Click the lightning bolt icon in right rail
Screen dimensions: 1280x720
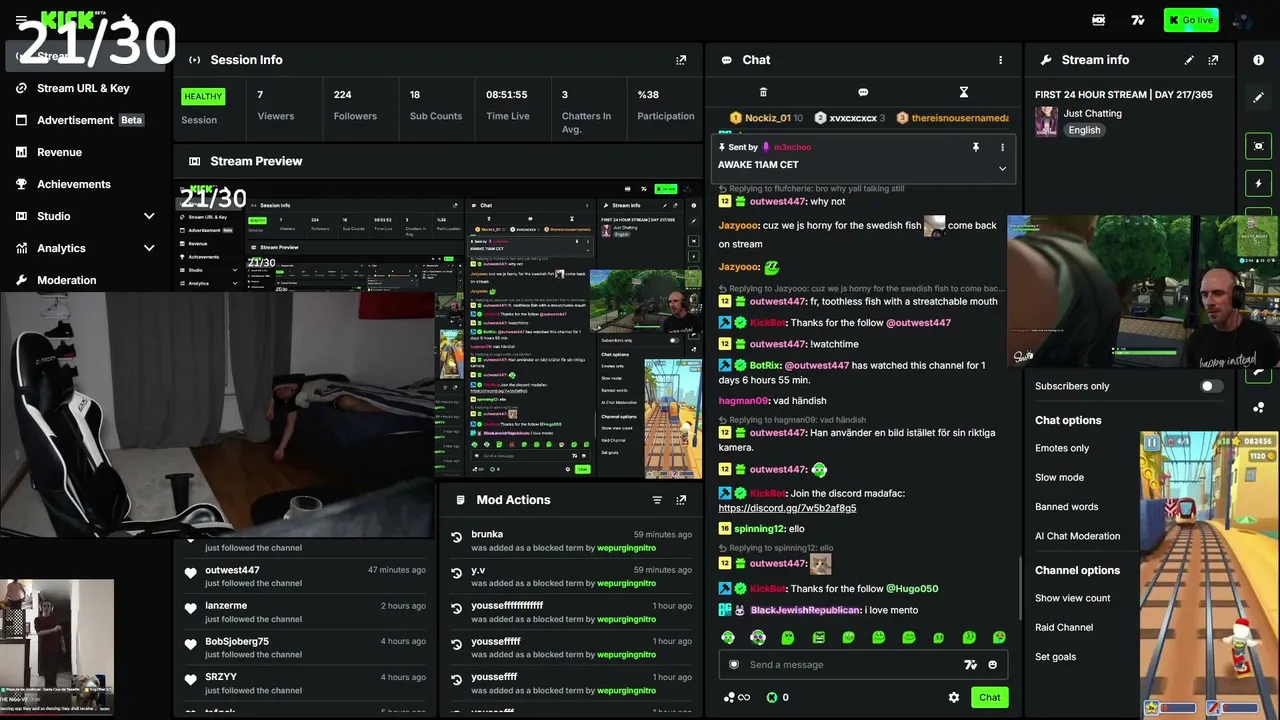click(x=1259, y=184)
